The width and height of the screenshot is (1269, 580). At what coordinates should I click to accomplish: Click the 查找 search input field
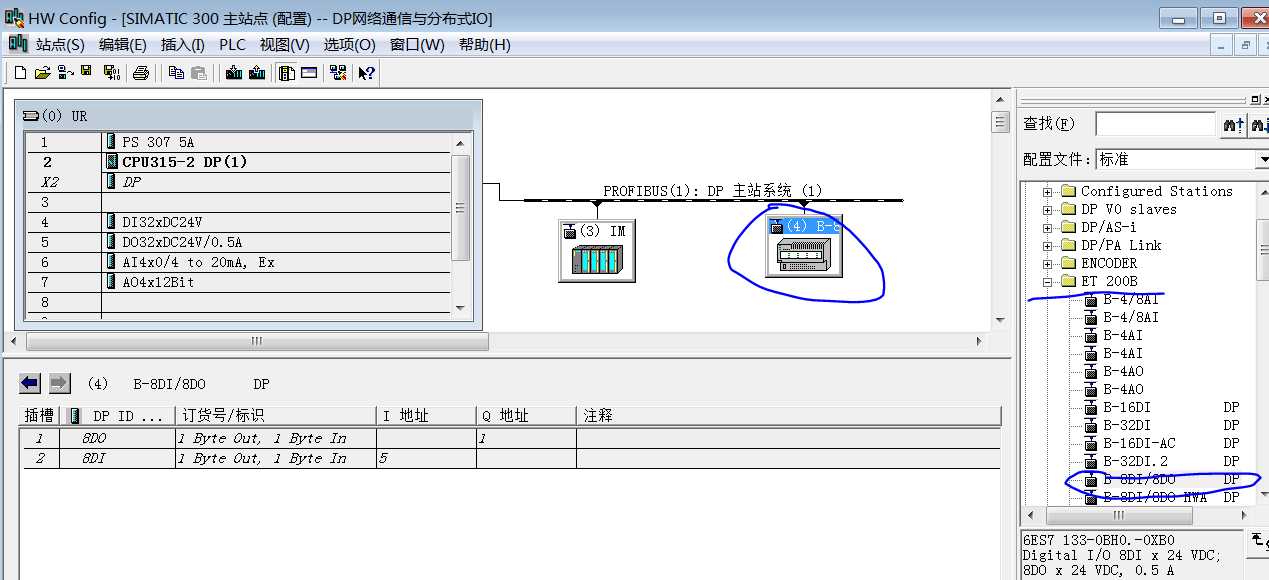[x=1156, y=124]
